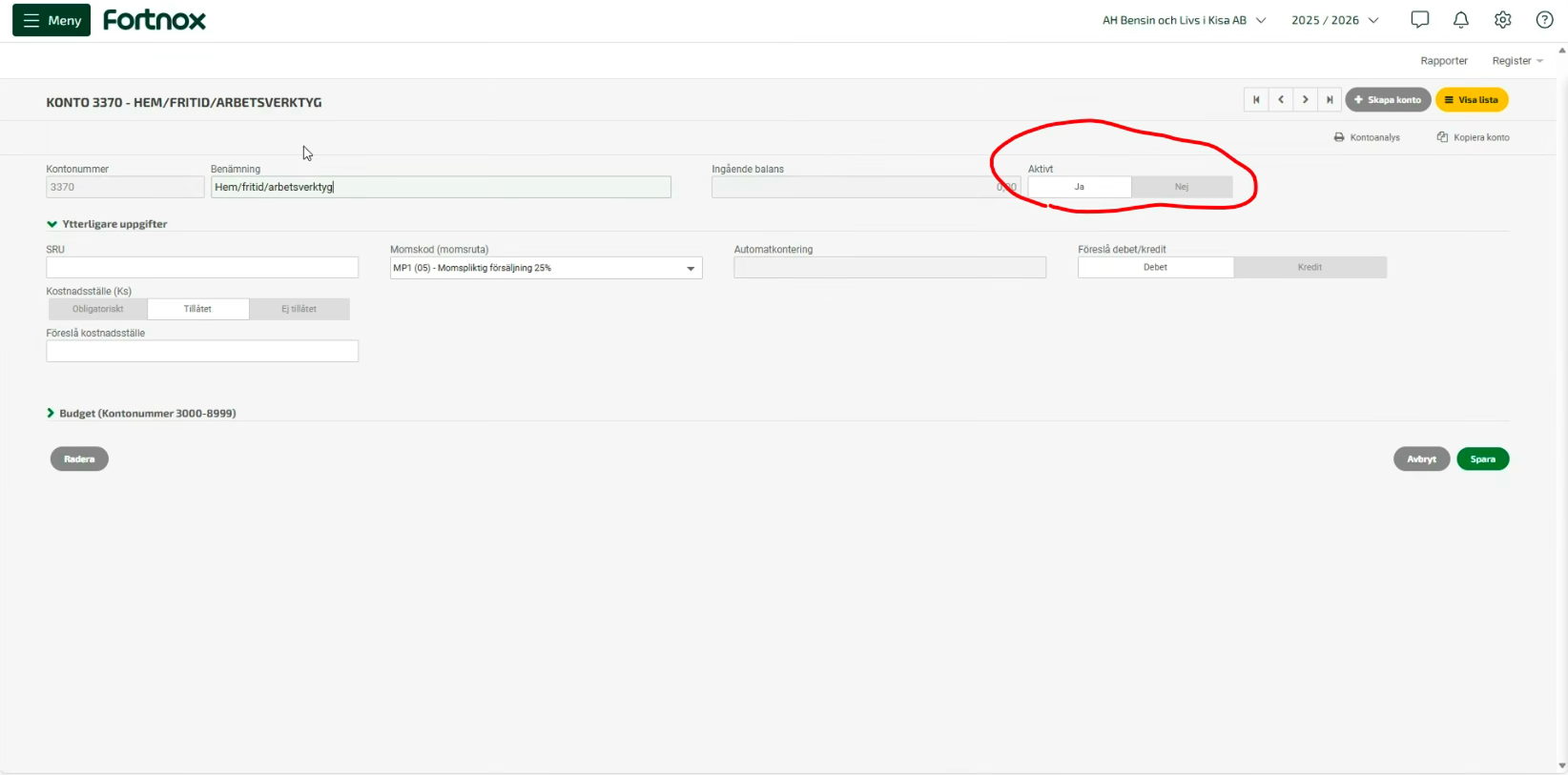Select Kredit for suggested debit/credit
Image resolution: width=1568 pixels, height=775 pixels.
coord(1310,268)
